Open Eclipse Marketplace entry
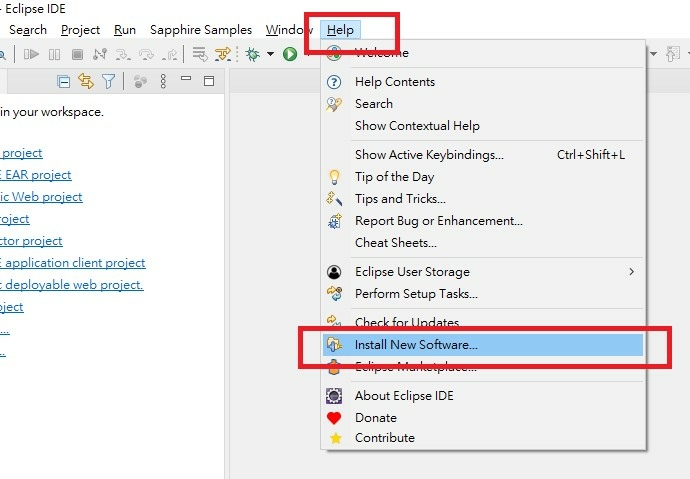690x479 pixels. pos(483,367)
